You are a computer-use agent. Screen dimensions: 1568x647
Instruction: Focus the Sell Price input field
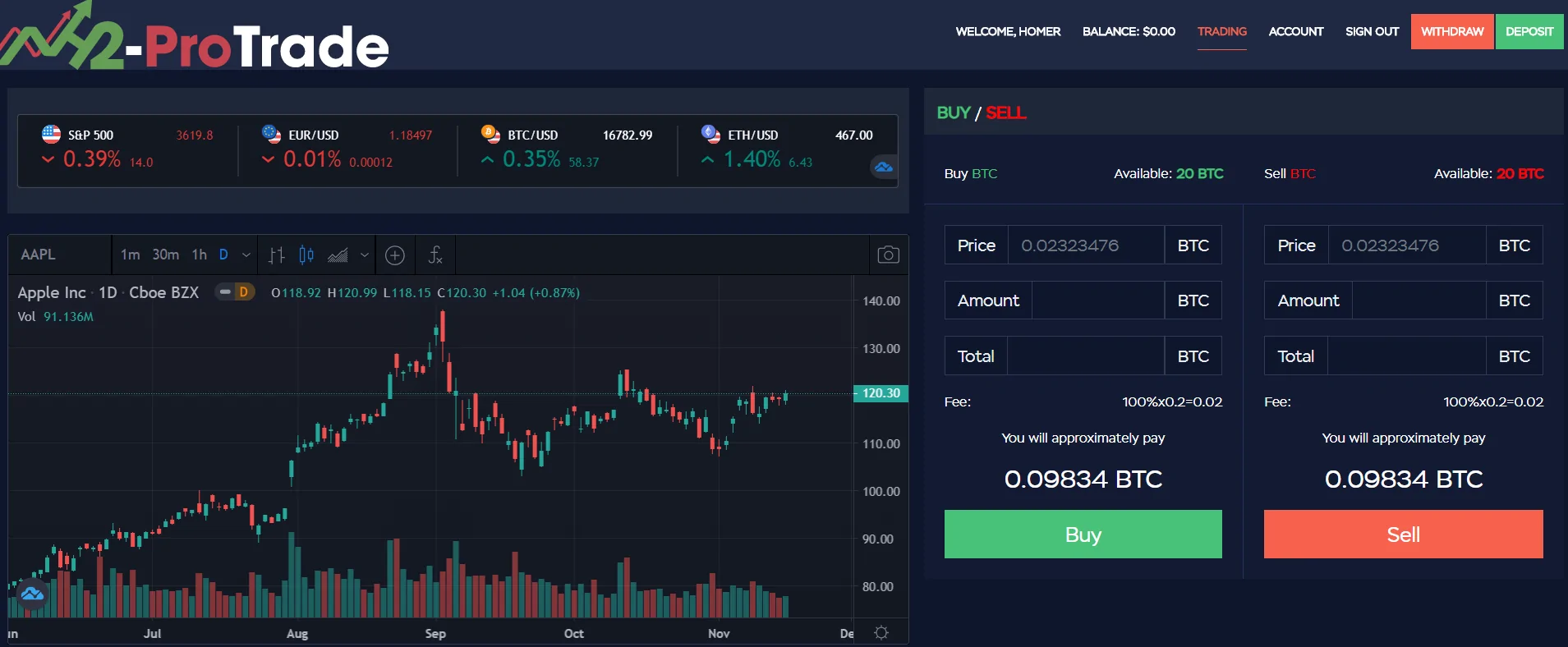tap(1407, 245)
